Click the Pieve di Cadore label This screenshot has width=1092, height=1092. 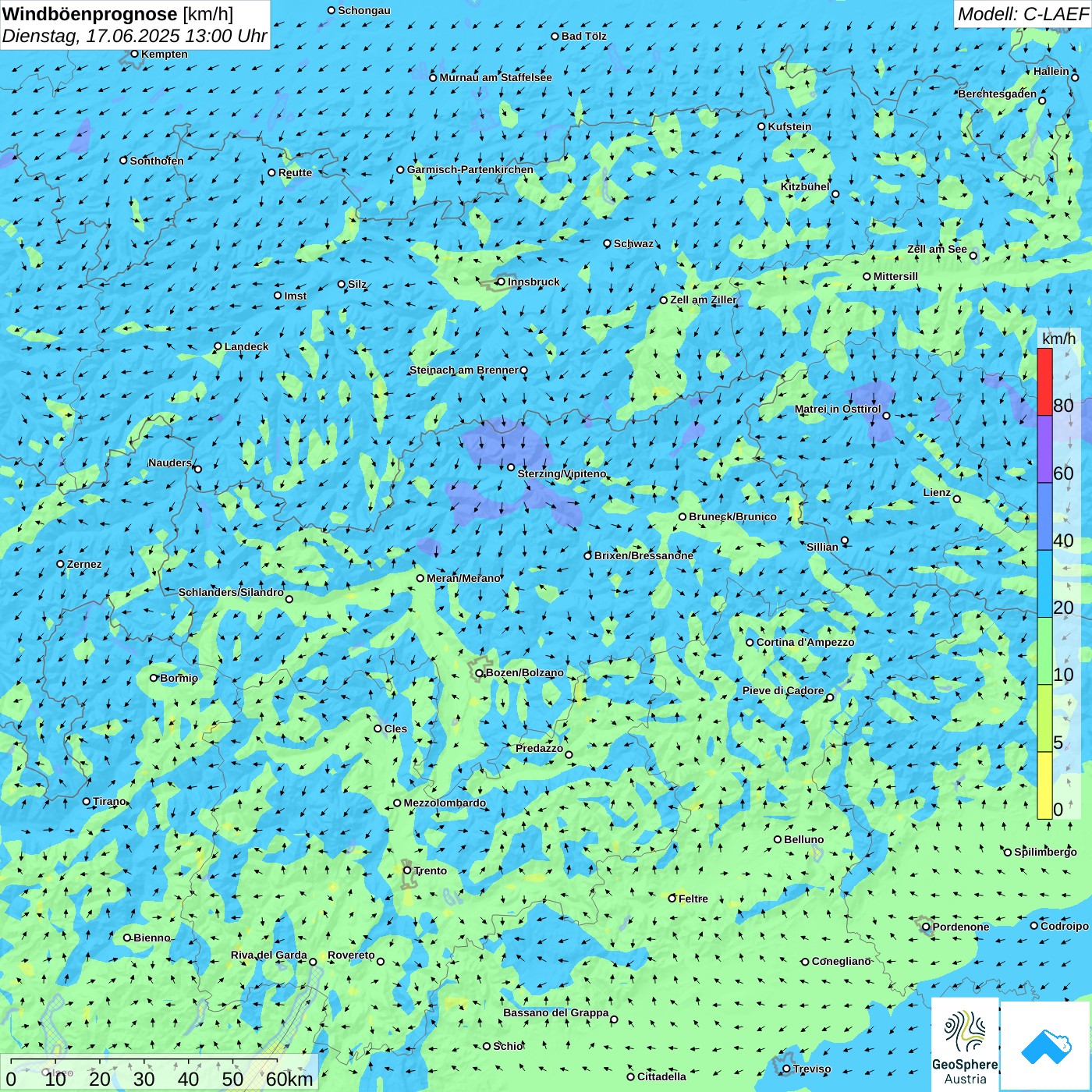tap(783, 690)
